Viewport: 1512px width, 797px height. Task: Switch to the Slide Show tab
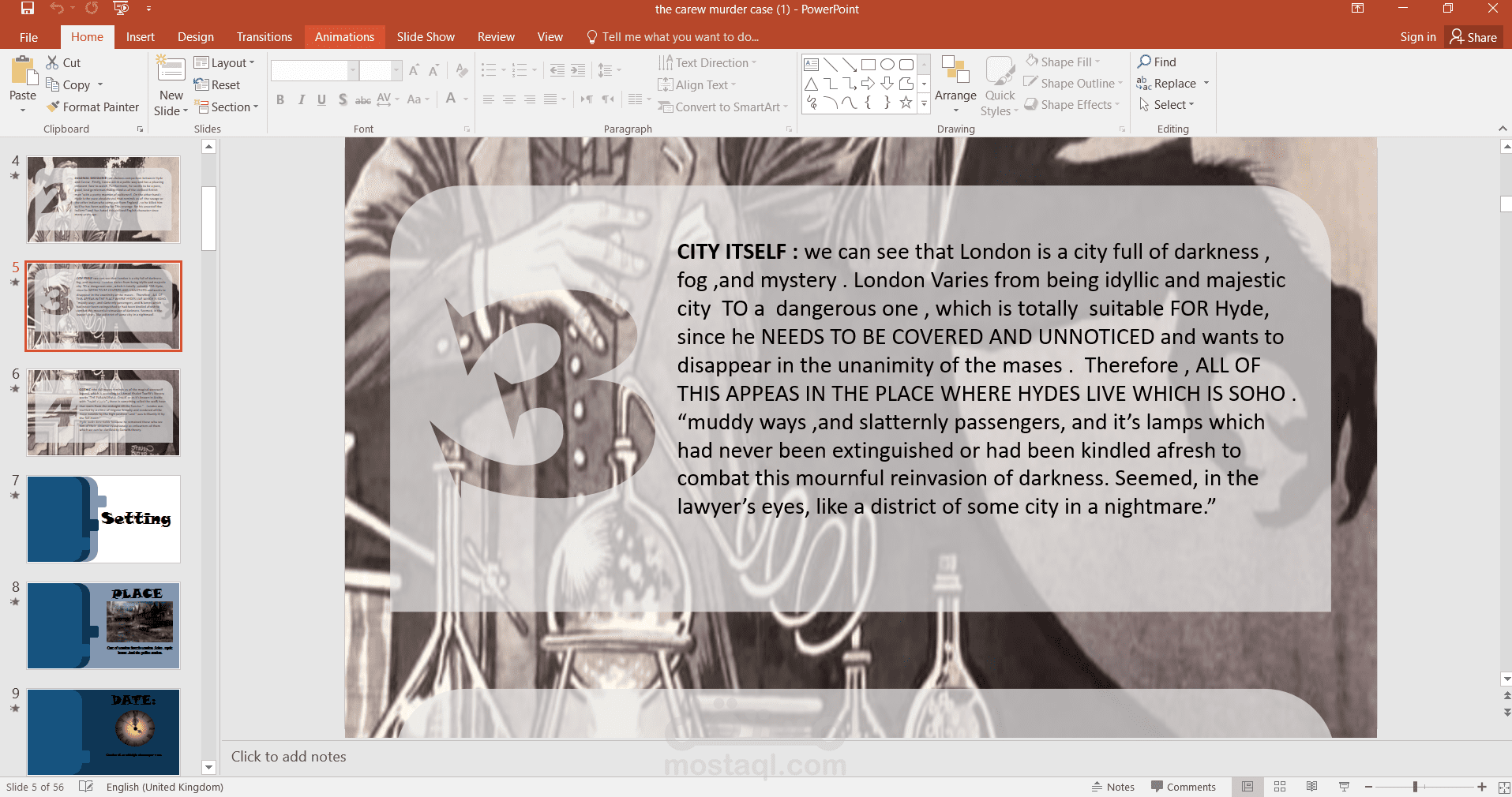[426, 37]
